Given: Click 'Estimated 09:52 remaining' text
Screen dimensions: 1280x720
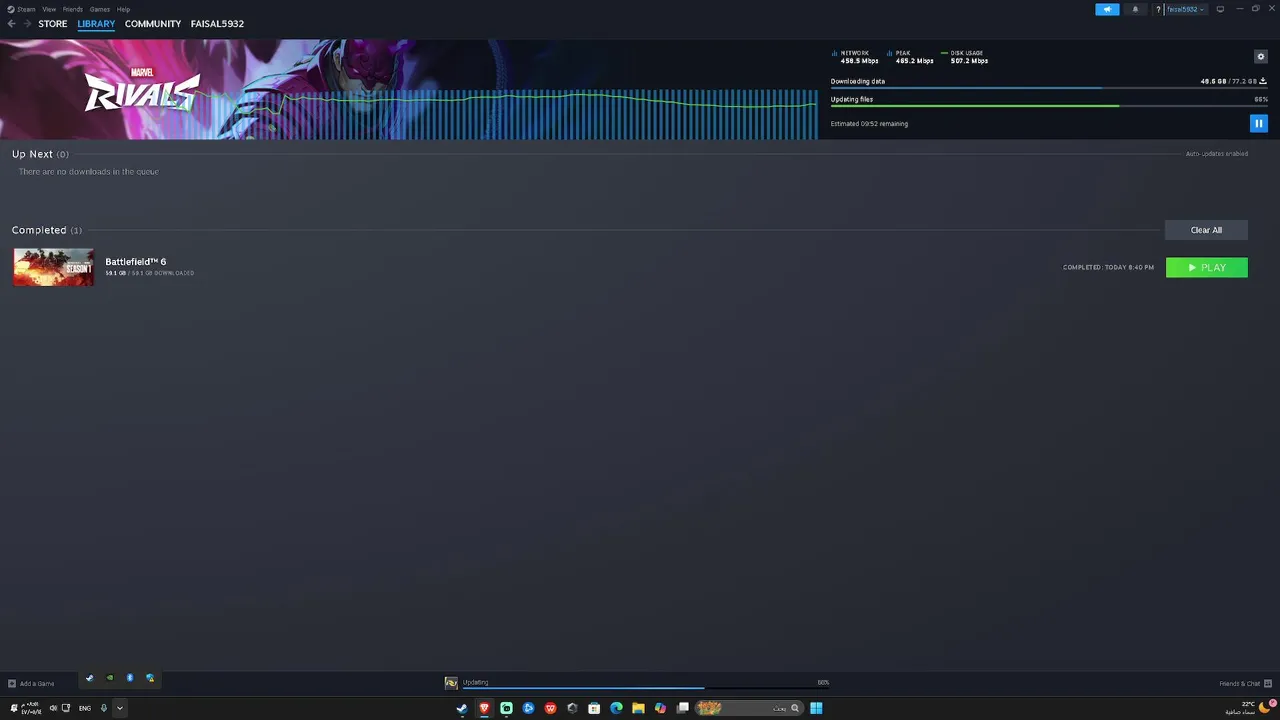Looking at the screenshot, I should coord(869,124).
